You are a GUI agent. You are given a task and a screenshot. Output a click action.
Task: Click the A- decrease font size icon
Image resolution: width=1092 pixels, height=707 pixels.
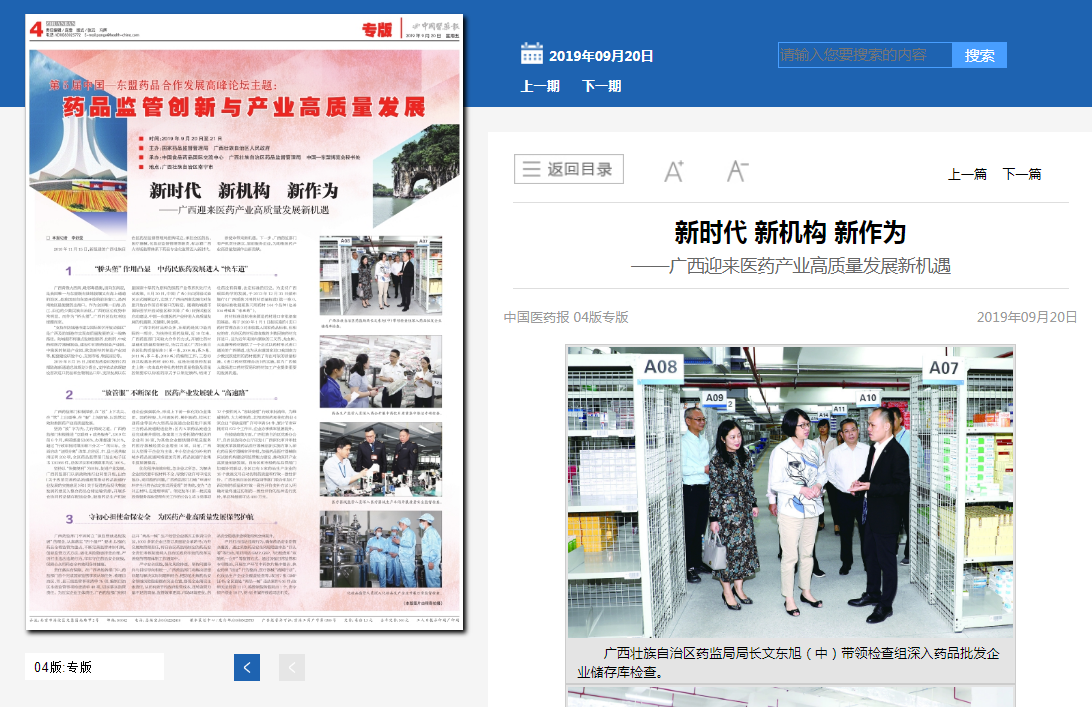[737, 171]
